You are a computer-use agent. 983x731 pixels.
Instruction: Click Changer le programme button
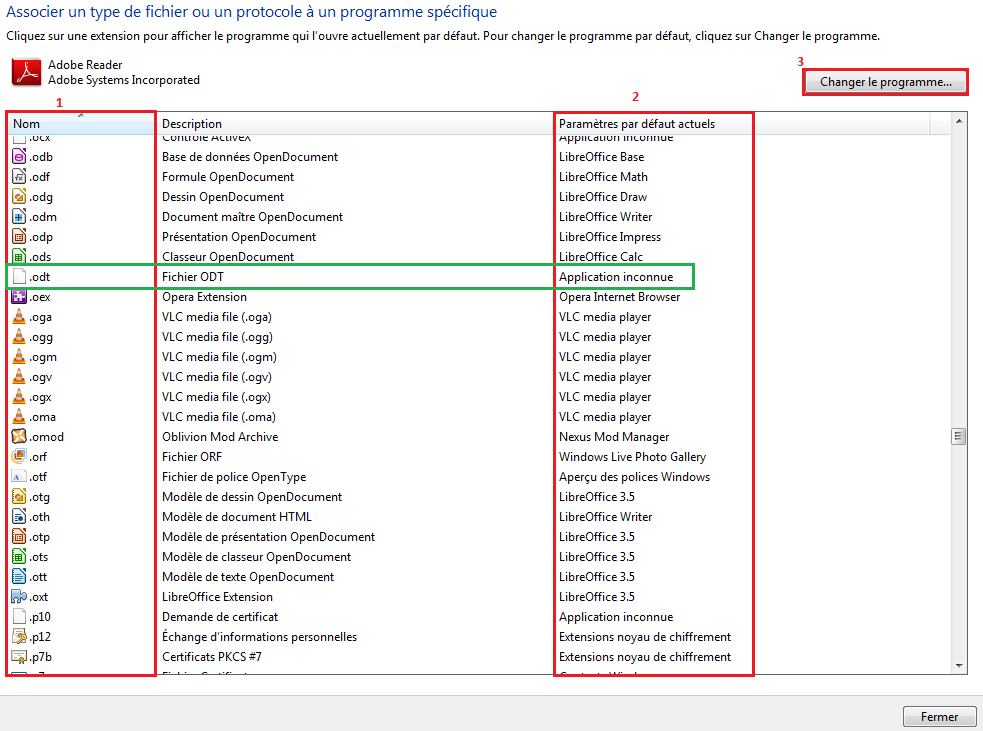(885, 82)
